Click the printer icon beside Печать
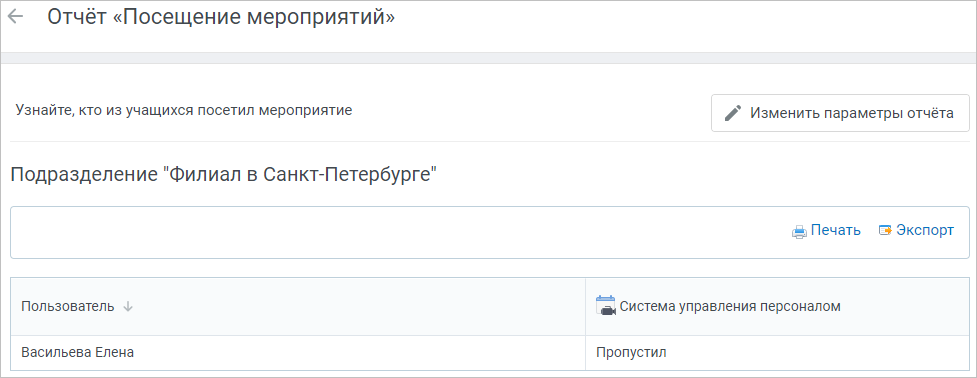 point(799,231)
